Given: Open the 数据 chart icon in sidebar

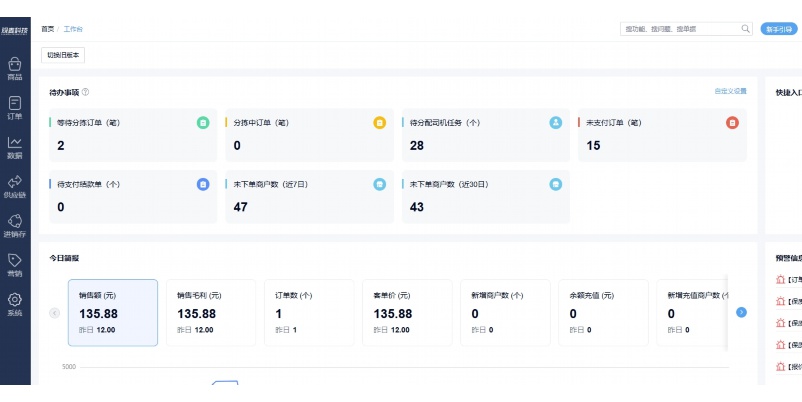Looking at the screenshot, I should click(15, 142).
